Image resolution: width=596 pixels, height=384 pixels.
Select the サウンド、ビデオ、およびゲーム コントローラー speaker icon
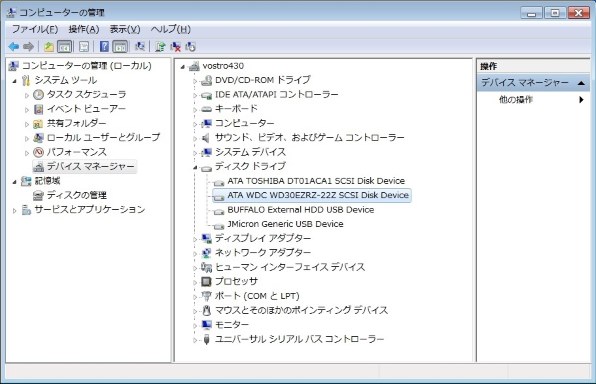206,138
